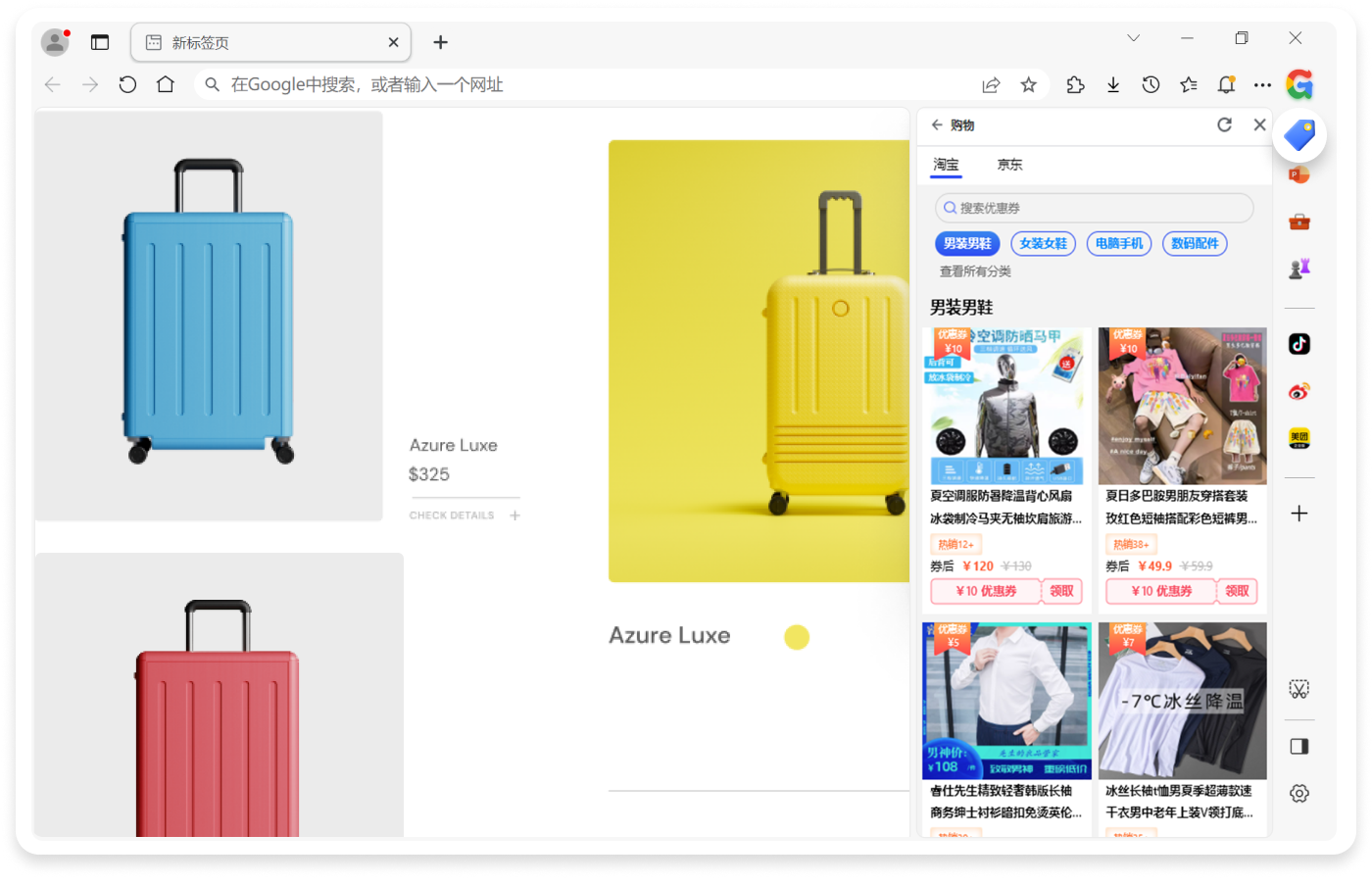
Task: Click the red toolbox sidebar icon
Action: [1299, 221]
